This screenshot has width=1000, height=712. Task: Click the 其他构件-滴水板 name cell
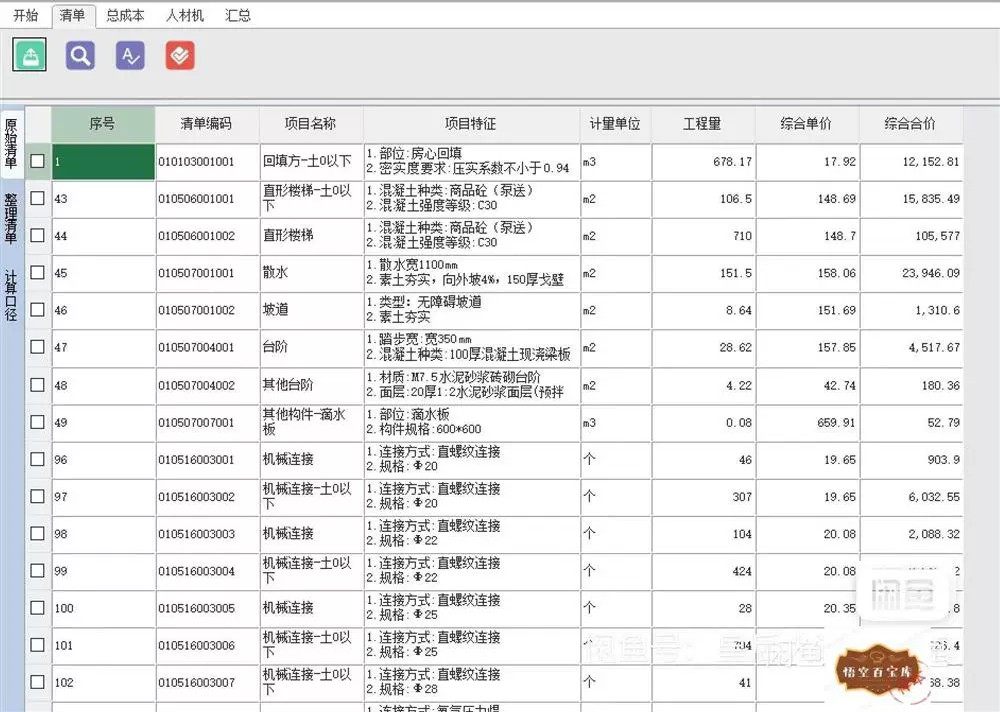[311, 422]
